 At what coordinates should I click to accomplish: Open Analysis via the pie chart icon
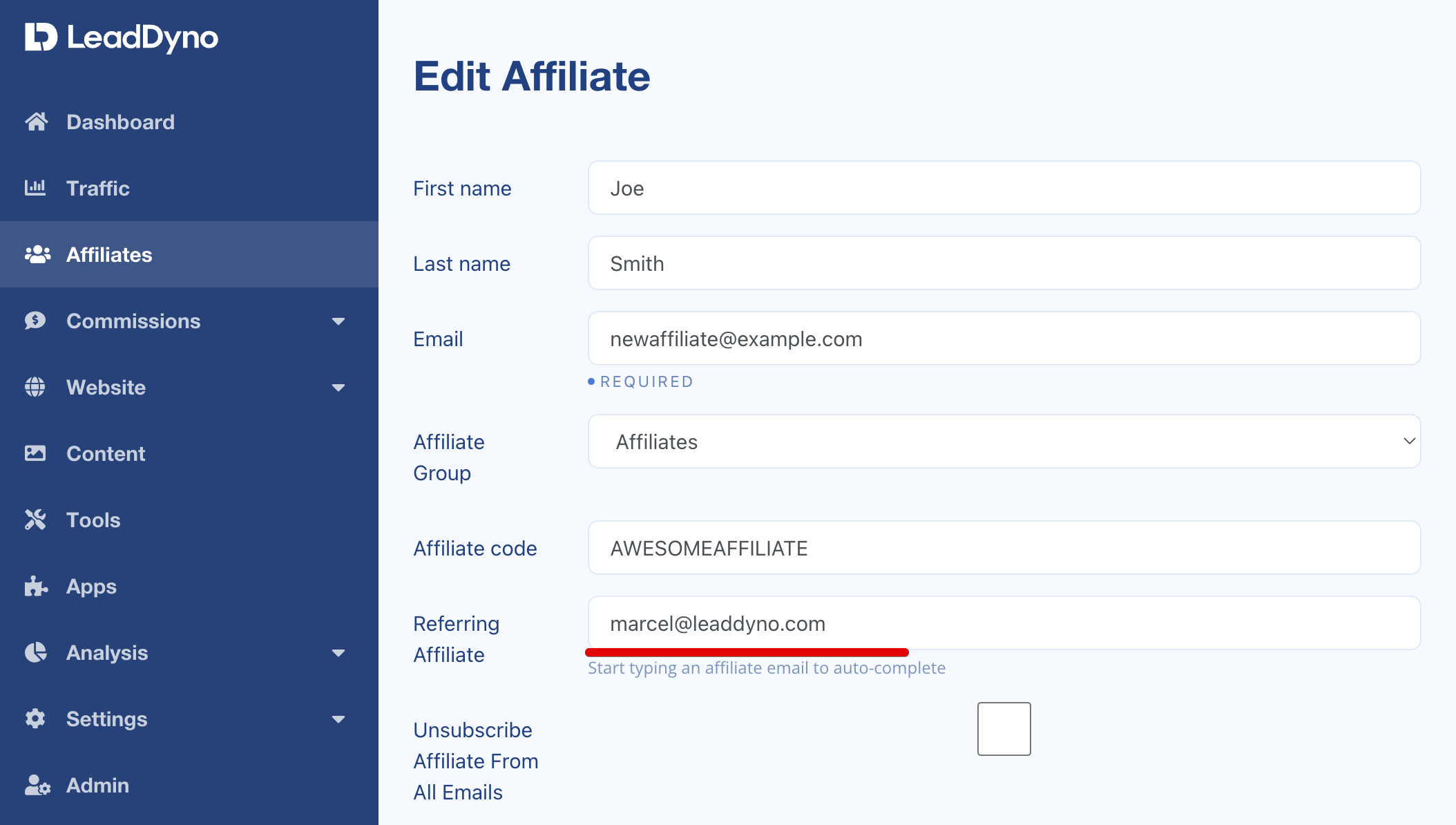point(35,652)
